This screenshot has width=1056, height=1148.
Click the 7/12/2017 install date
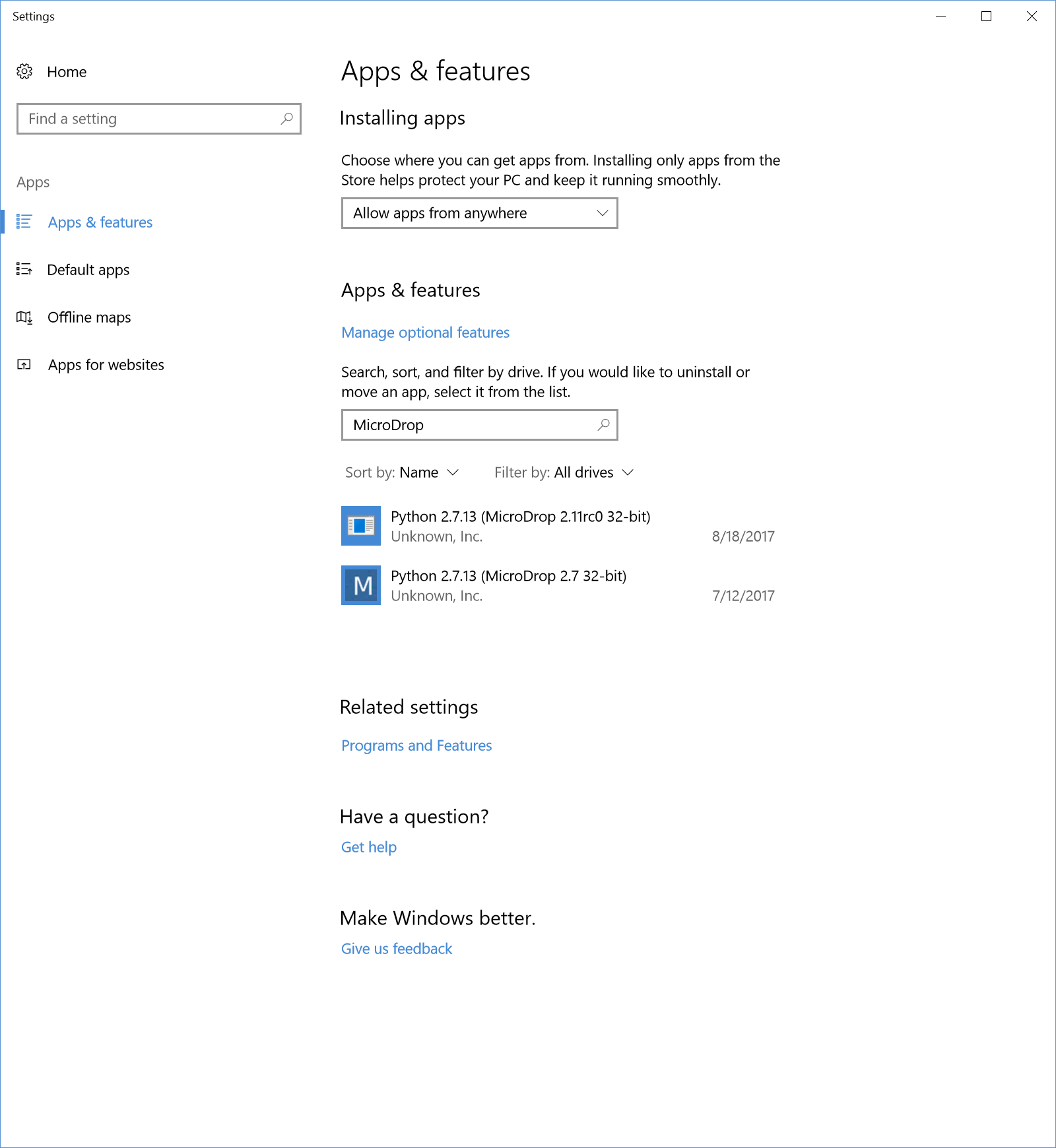click(743, 596)
